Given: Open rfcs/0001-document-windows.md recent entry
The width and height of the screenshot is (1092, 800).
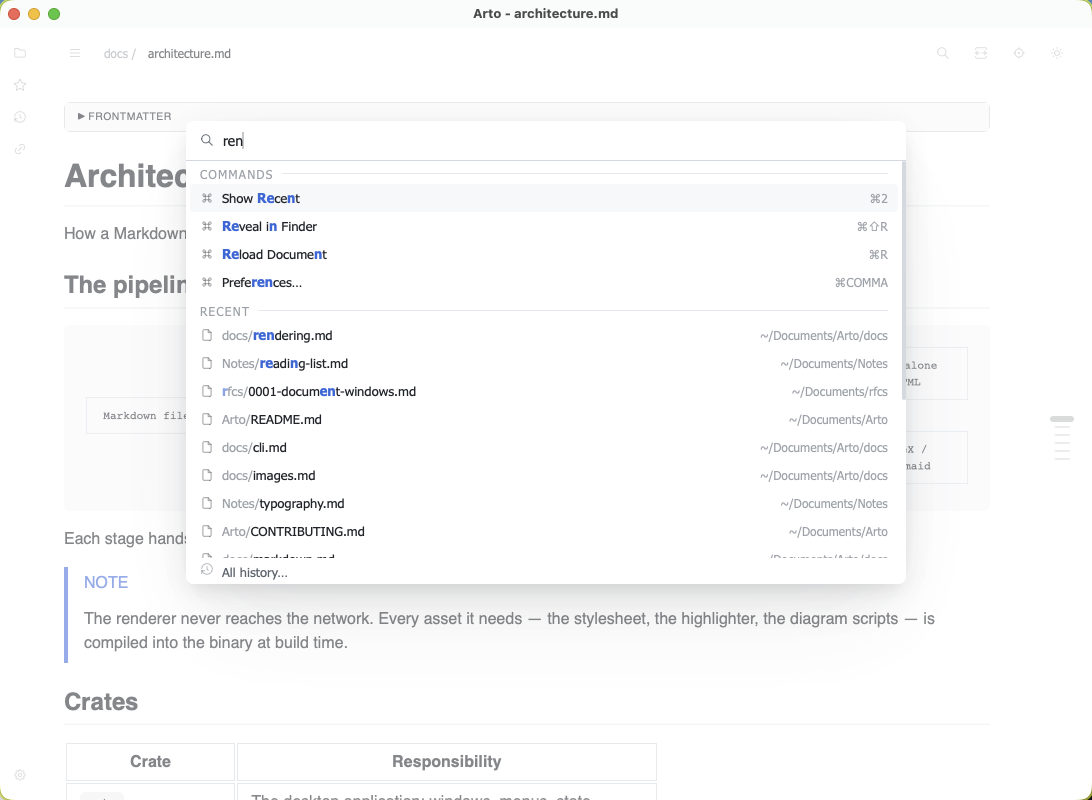Looking at the screenshot, I should click(544, 391).
